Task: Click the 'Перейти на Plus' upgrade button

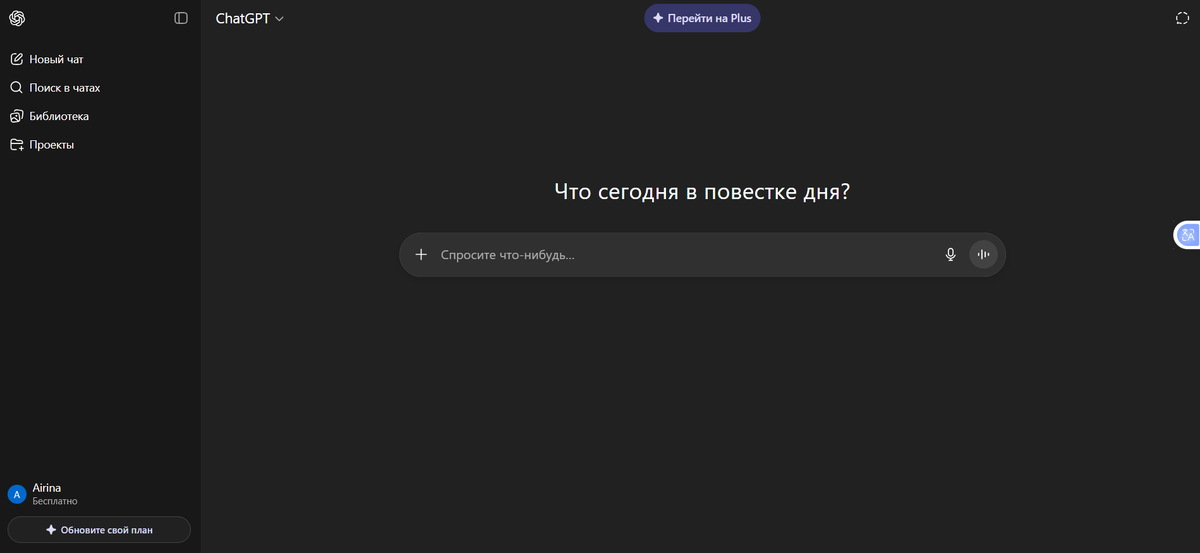Action: pos(702,18)
